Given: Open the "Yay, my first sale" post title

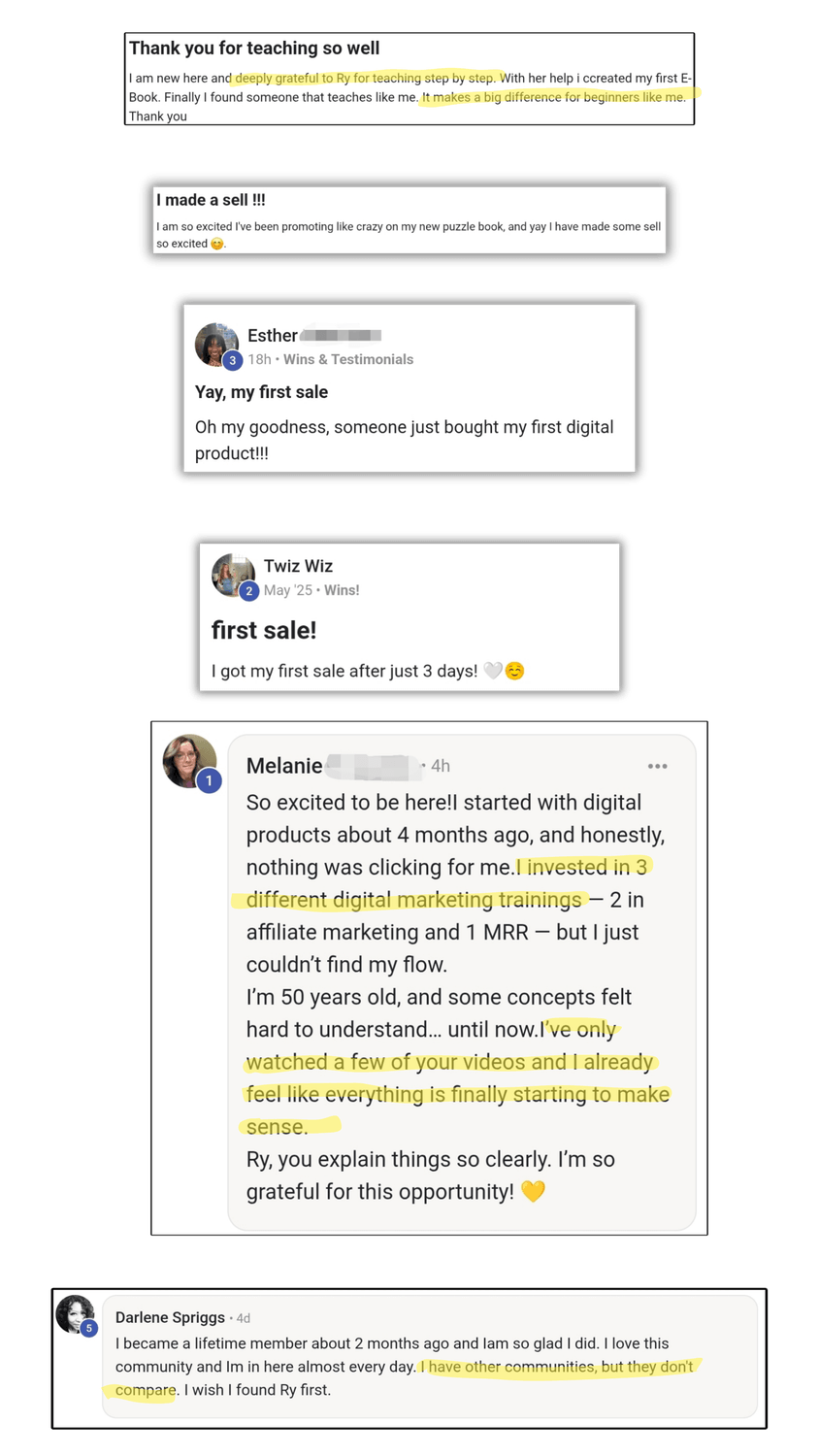Looking at the screenshot, I should click(261, 392).
